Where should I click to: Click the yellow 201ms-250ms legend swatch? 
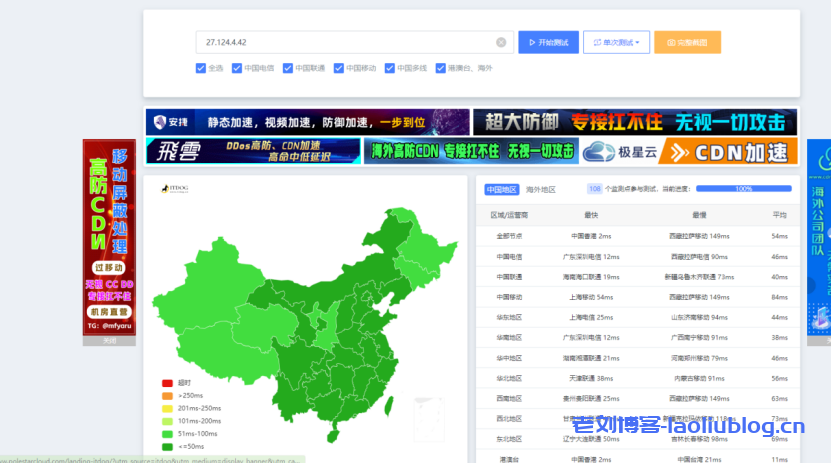pos(167,408)
